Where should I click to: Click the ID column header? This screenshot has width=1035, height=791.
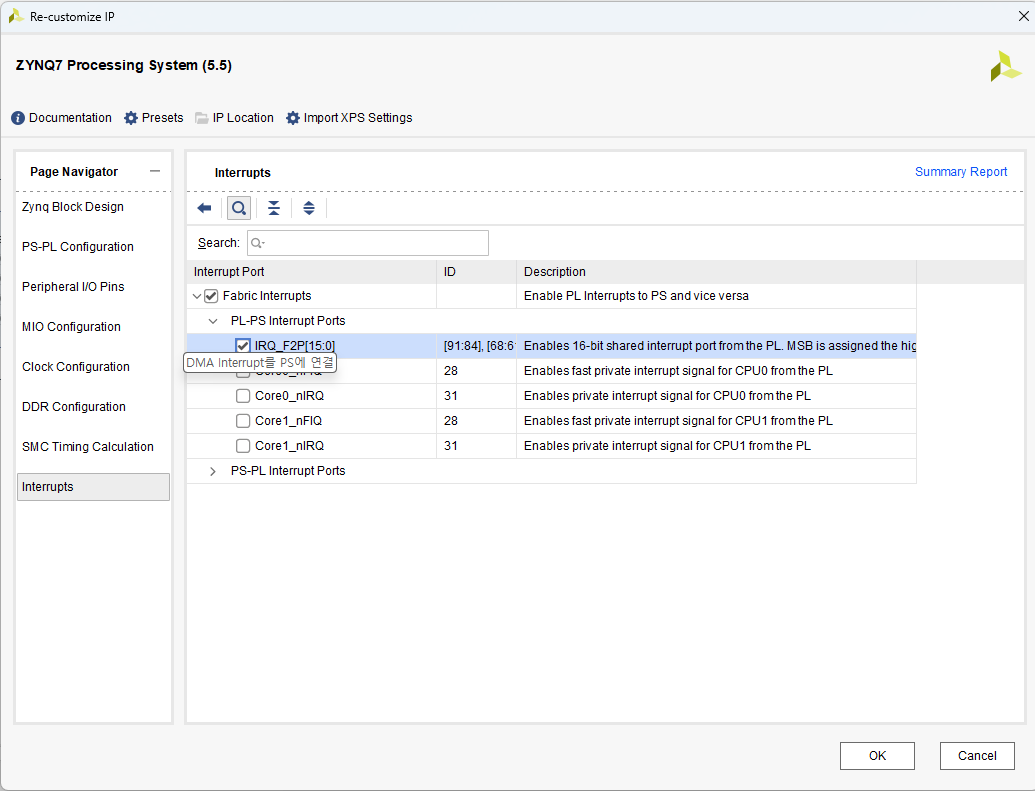[476, 272]
